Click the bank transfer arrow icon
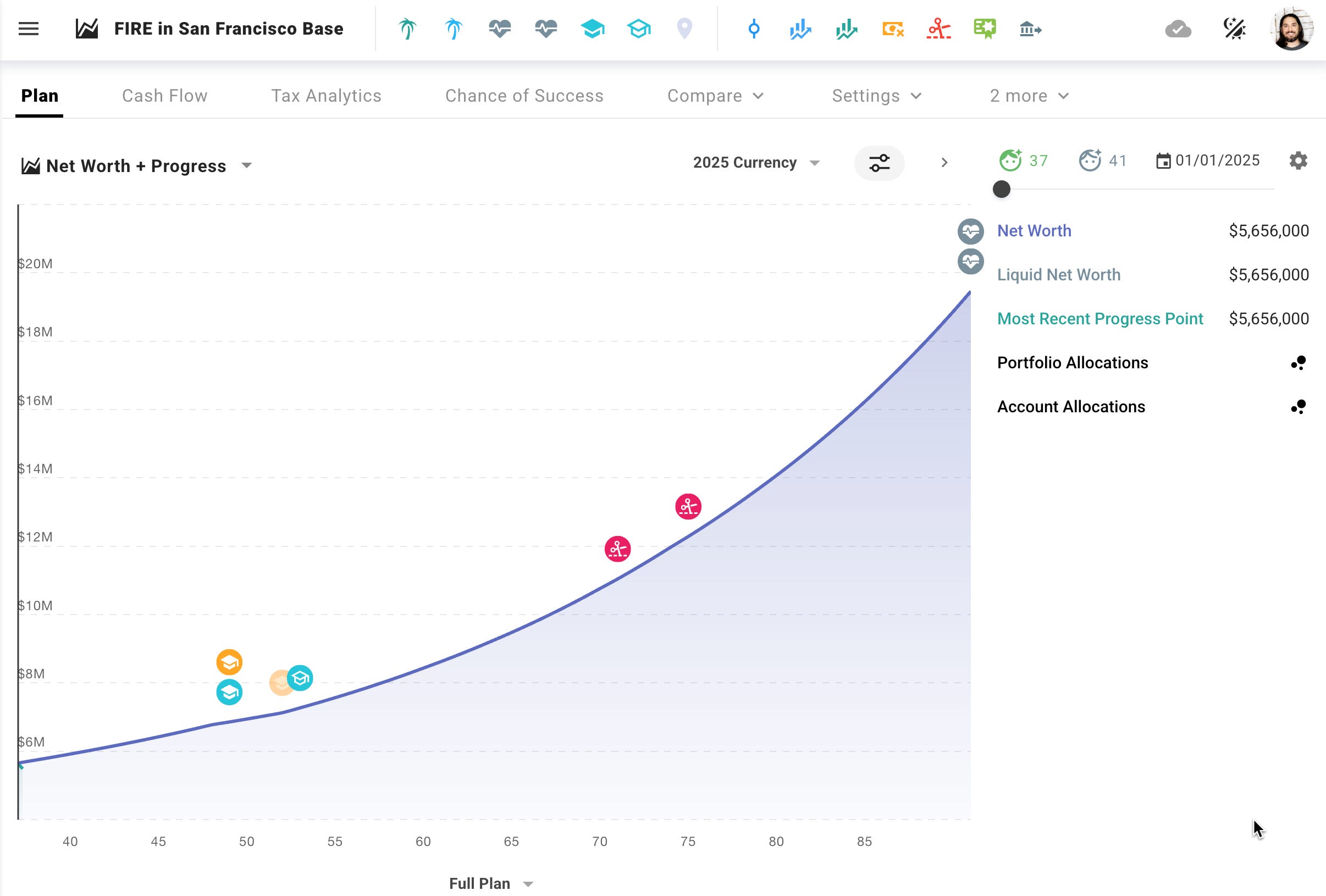The image size is (1326, 896). click(x=1030, y=29)
